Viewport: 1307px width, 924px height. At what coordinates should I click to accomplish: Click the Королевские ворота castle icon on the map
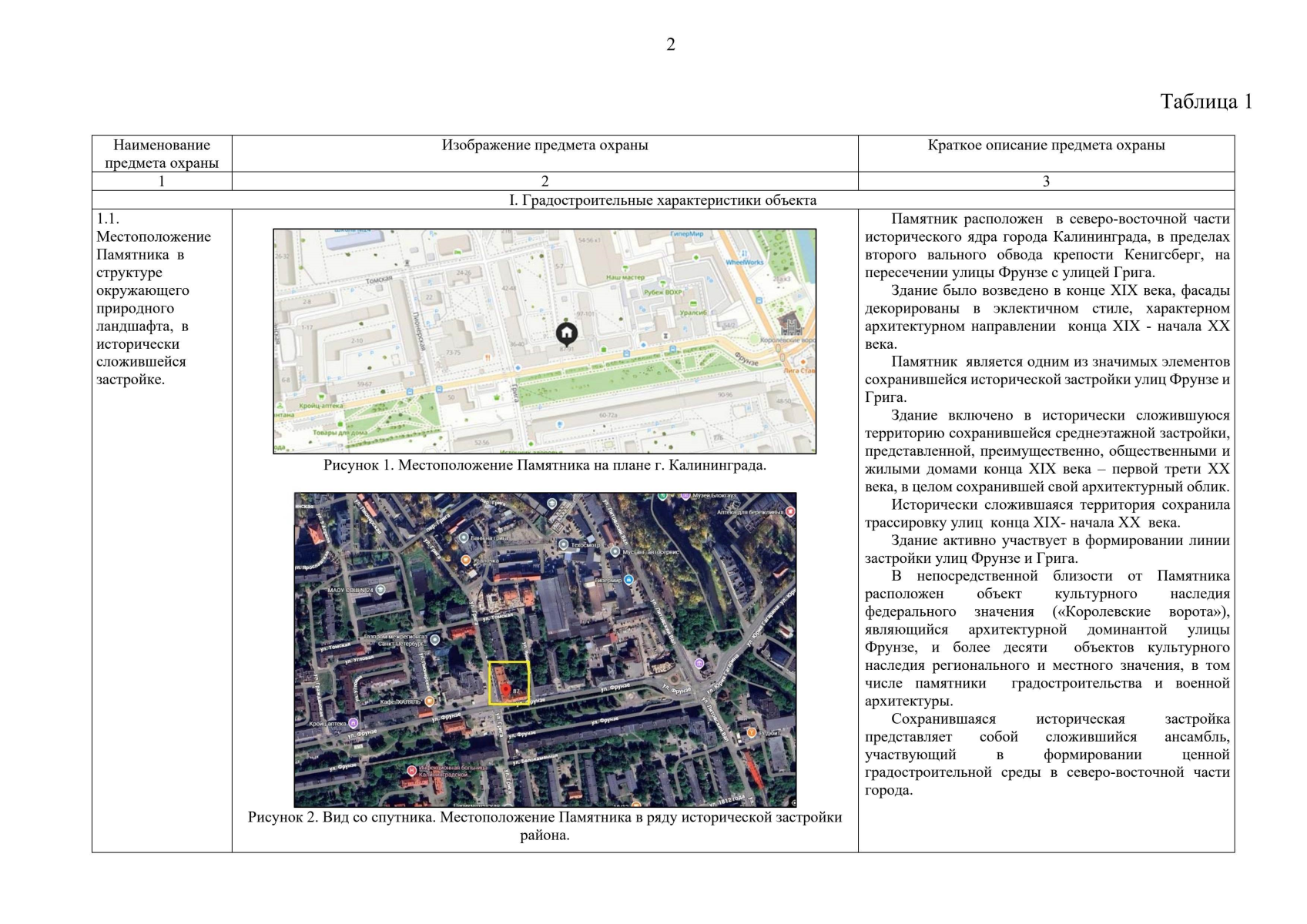point(791,325)
